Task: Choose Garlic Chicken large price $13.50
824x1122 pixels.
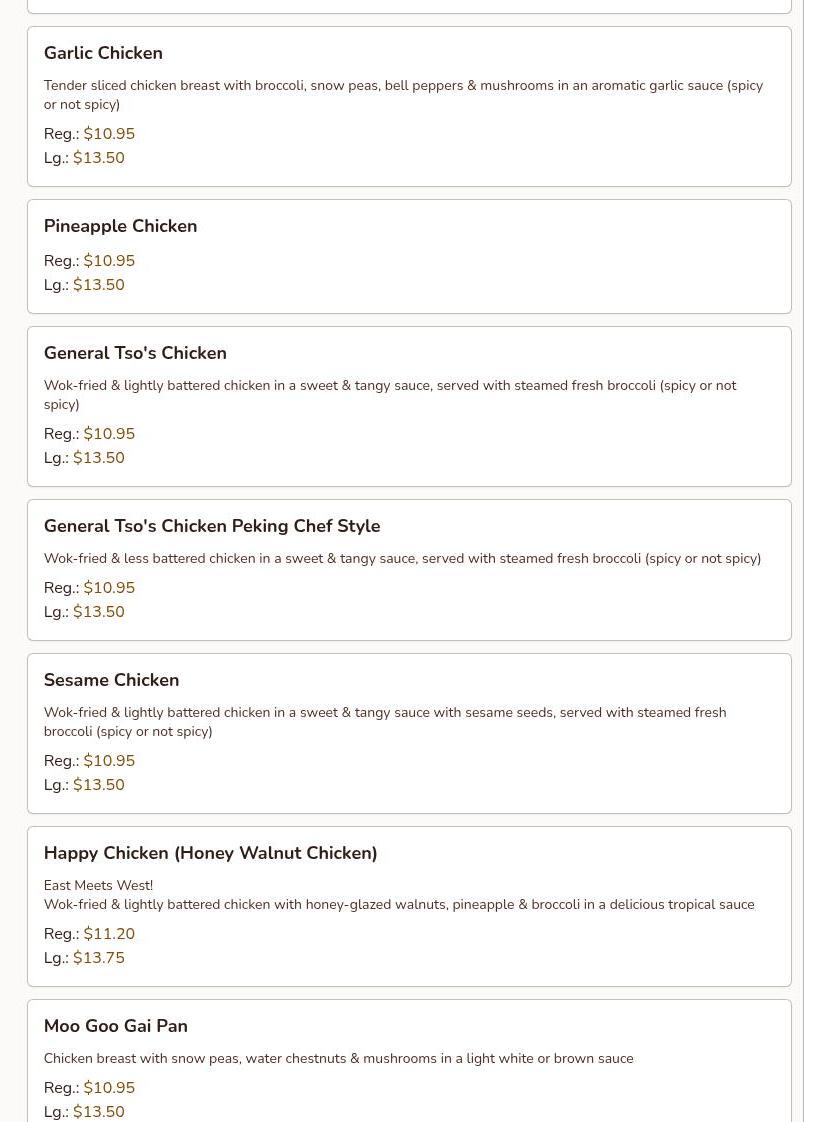Action: (99, 158)
